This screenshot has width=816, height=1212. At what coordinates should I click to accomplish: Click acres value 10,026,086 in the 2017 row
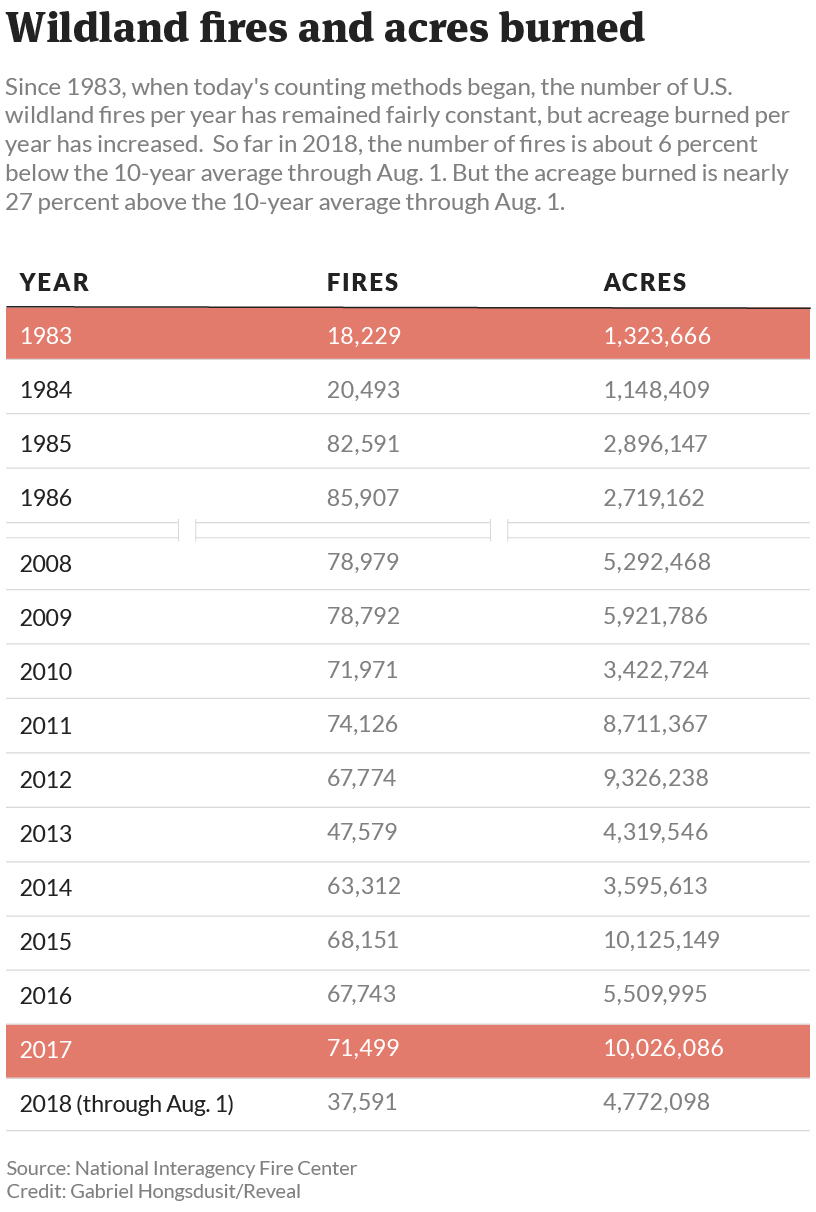click(663, 1048)
